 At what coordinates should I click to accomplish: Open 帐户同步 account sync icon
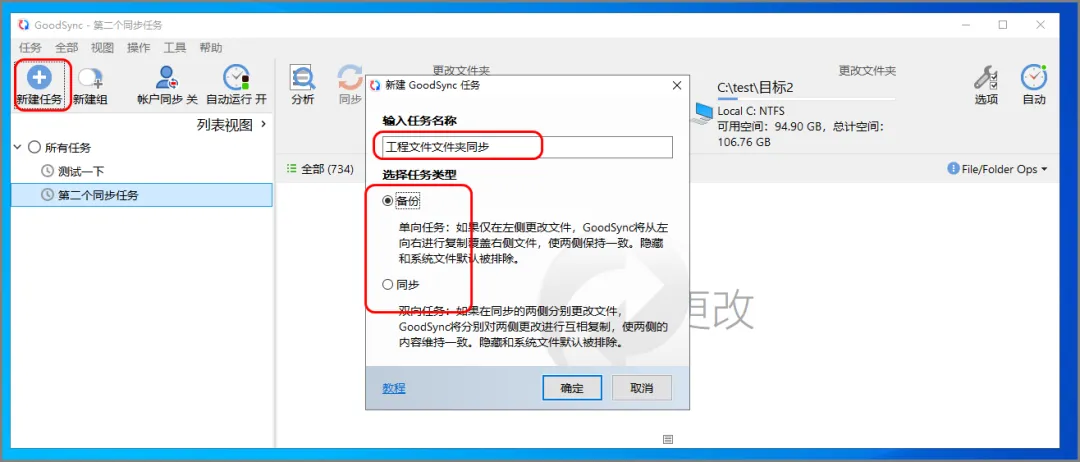[x=167, y=78]
